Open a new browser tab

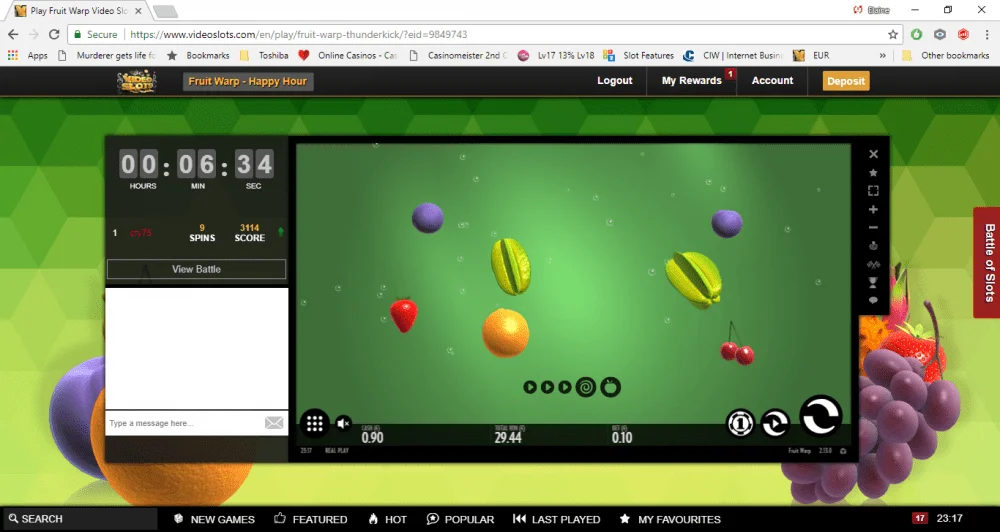(x=165, y=11)
